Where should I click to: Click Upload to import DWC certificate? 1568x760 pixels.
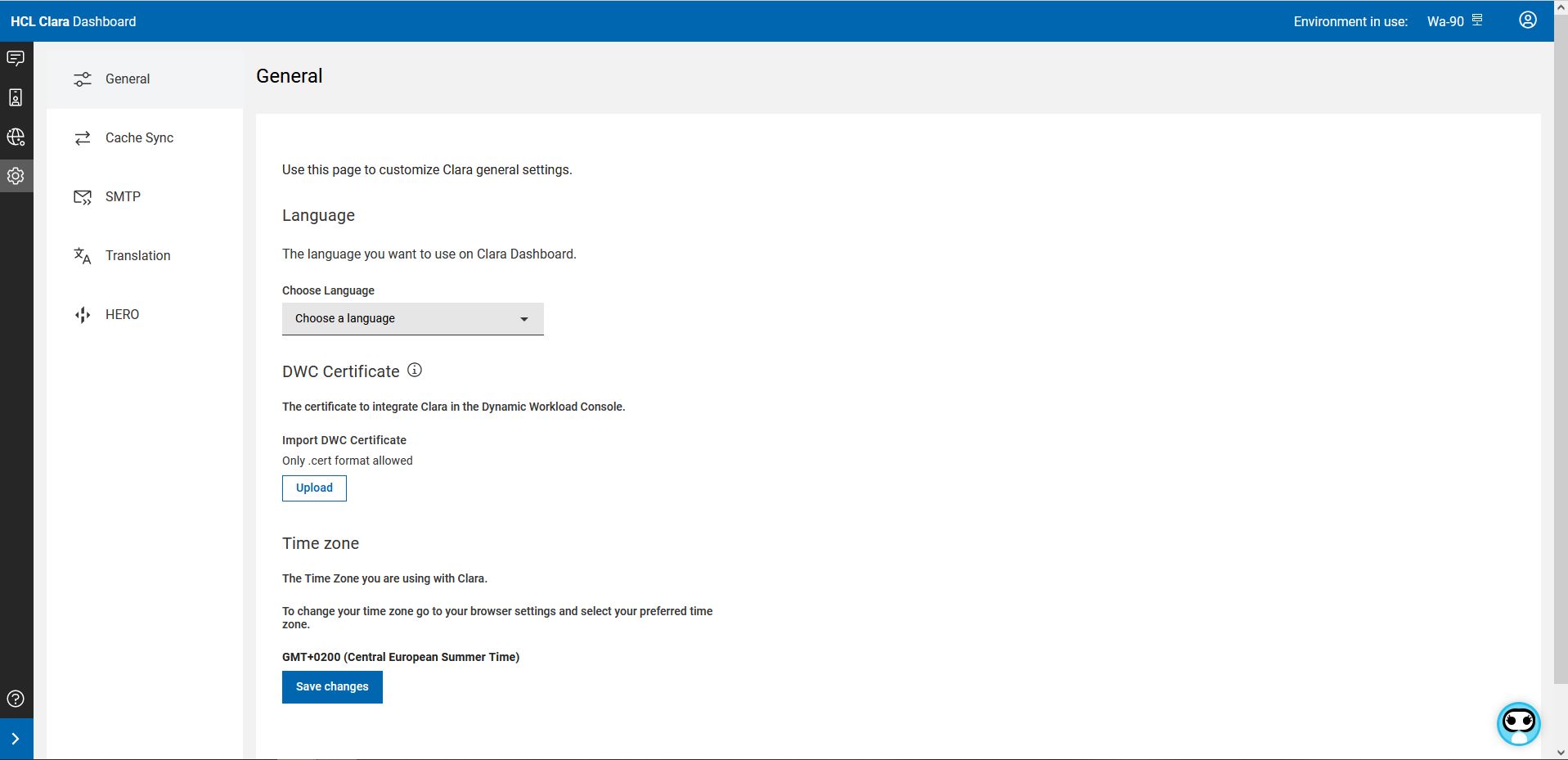(314, 488)
